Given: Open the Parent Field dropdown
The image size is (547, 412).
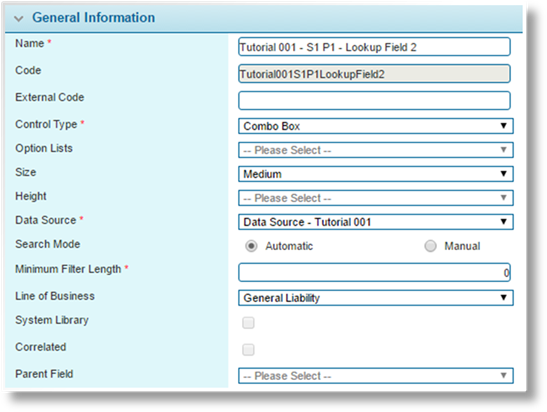Looking at the screenshot, I should point(376,376).
